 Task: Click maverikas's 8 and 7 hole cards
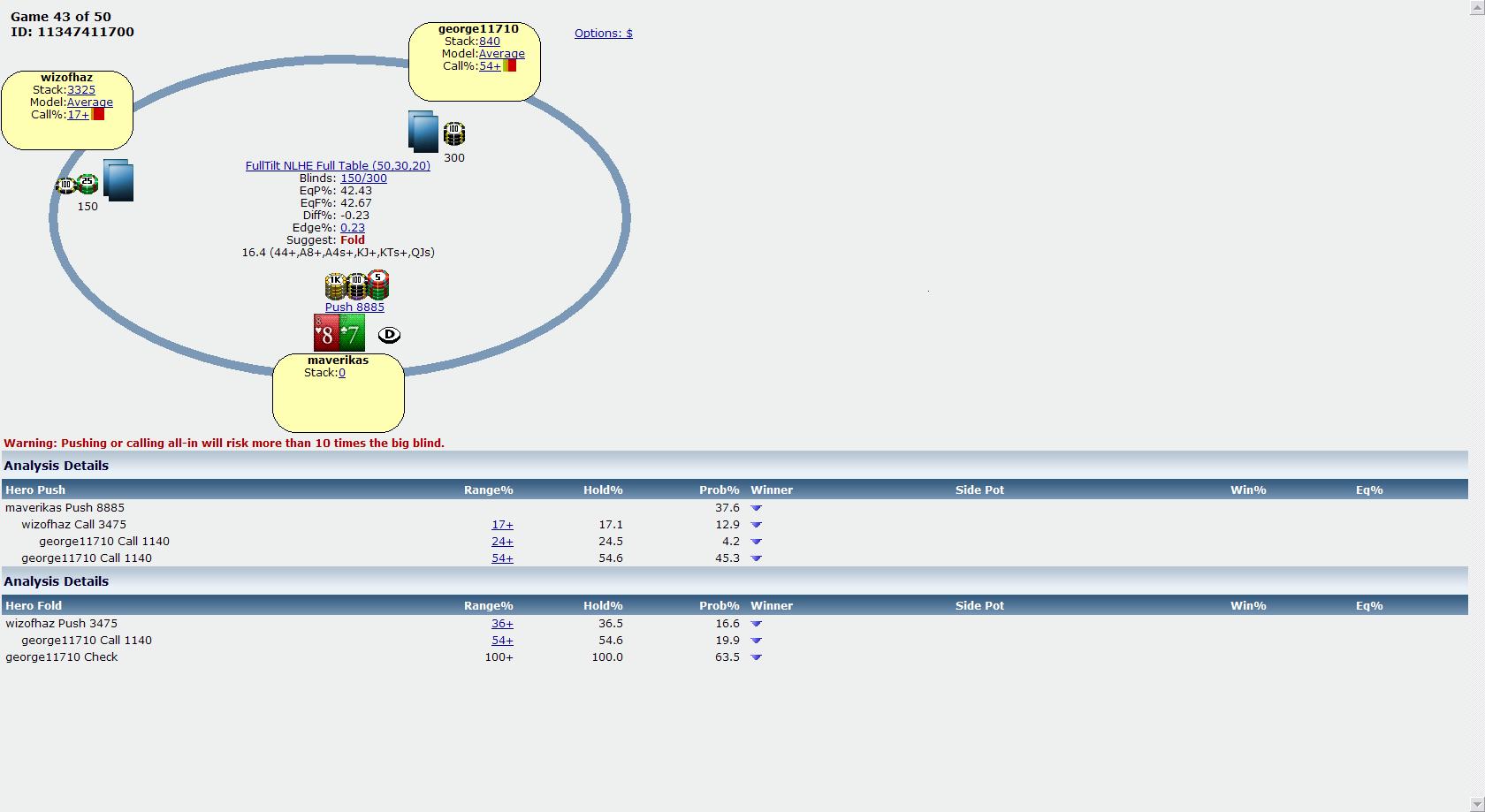pyautogui.click(x=339, y=333)
